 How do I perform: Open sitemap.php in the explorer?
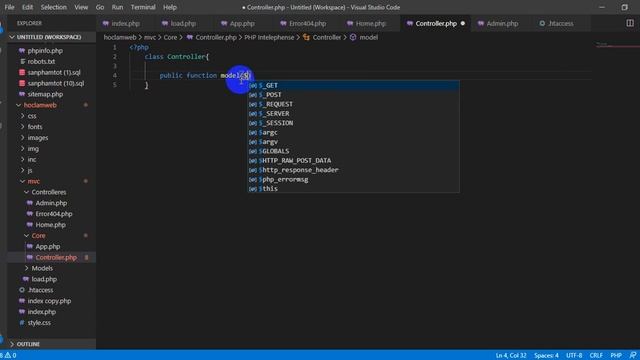(x=45, y=94)
